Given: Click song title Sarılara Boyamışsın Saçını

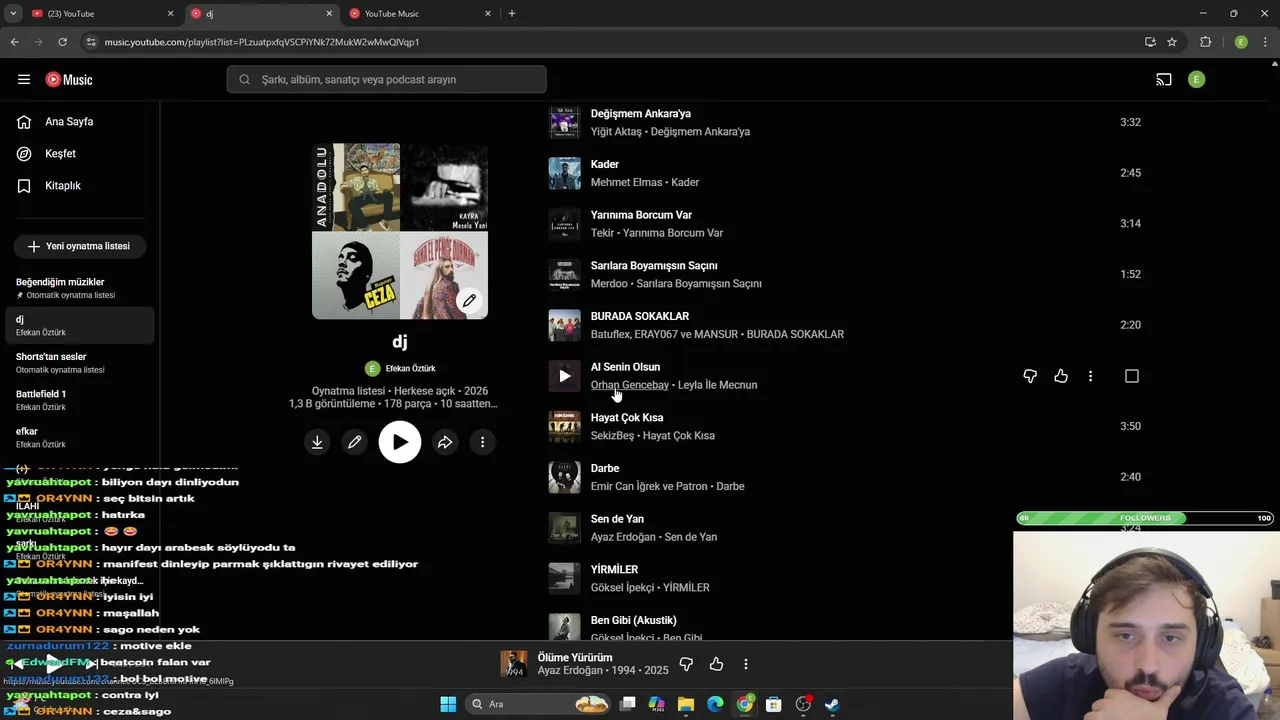Looking at the screenshot, I should 654,266.
